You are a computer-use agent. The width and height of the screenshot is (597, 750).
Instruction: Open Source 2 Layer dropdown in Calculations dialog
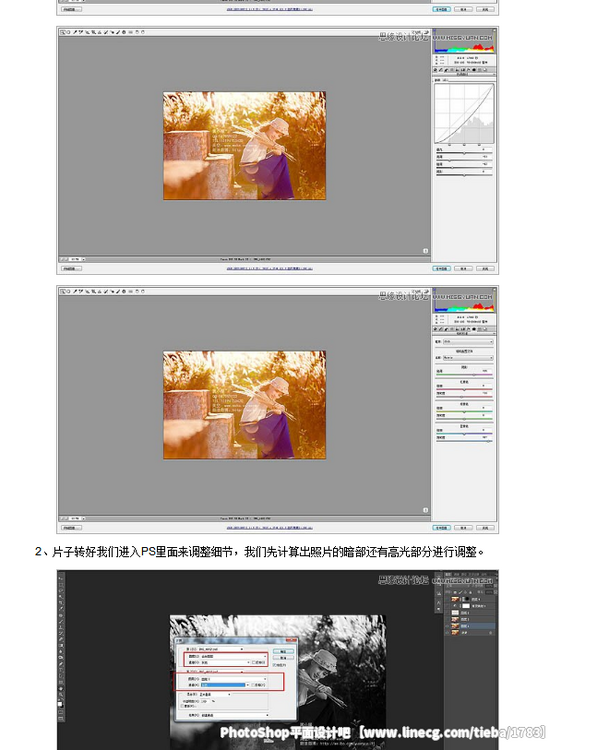coord(233,679)
